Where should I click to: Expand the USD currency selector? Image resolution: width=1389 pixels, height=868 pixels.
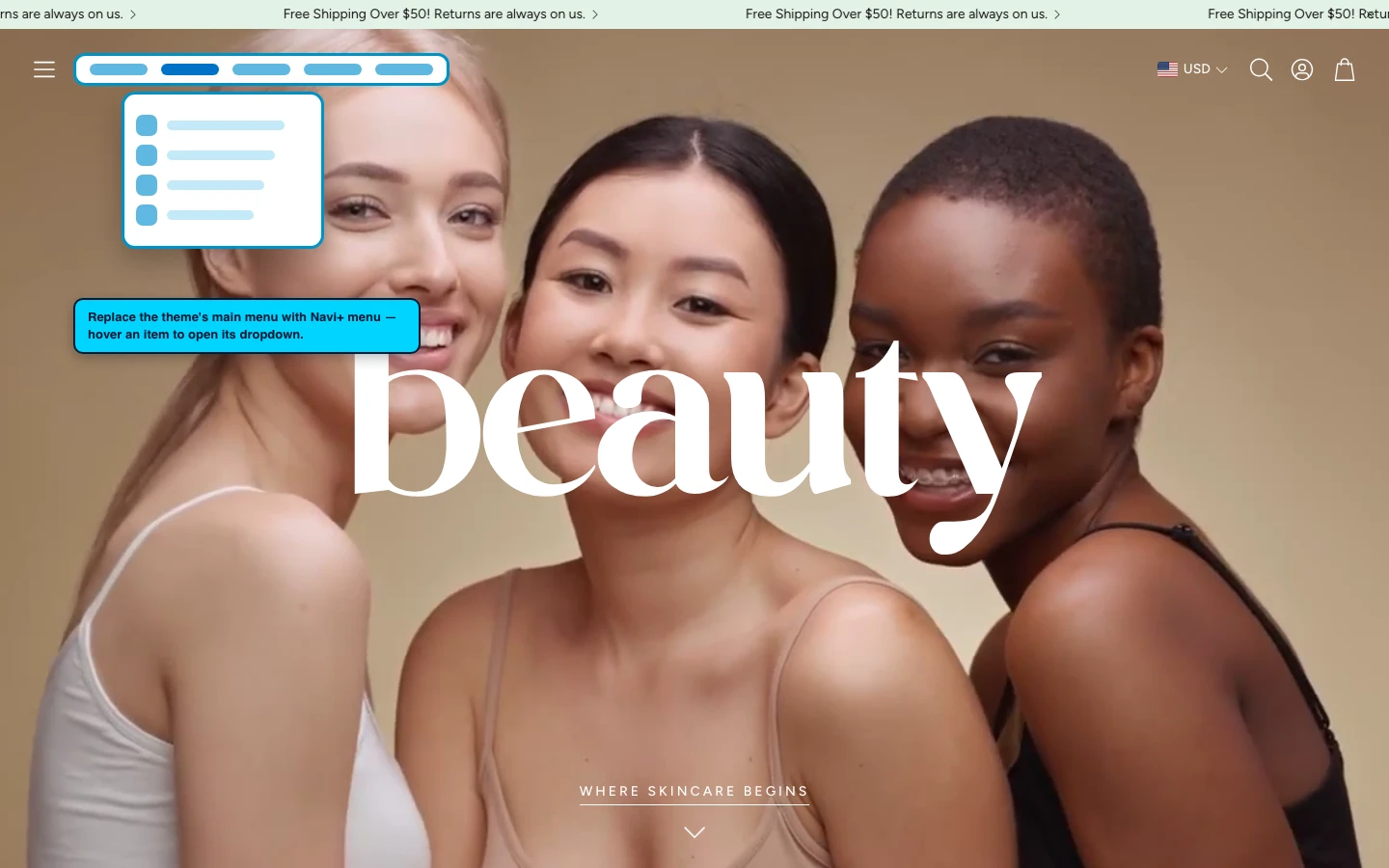point(1192,69)
